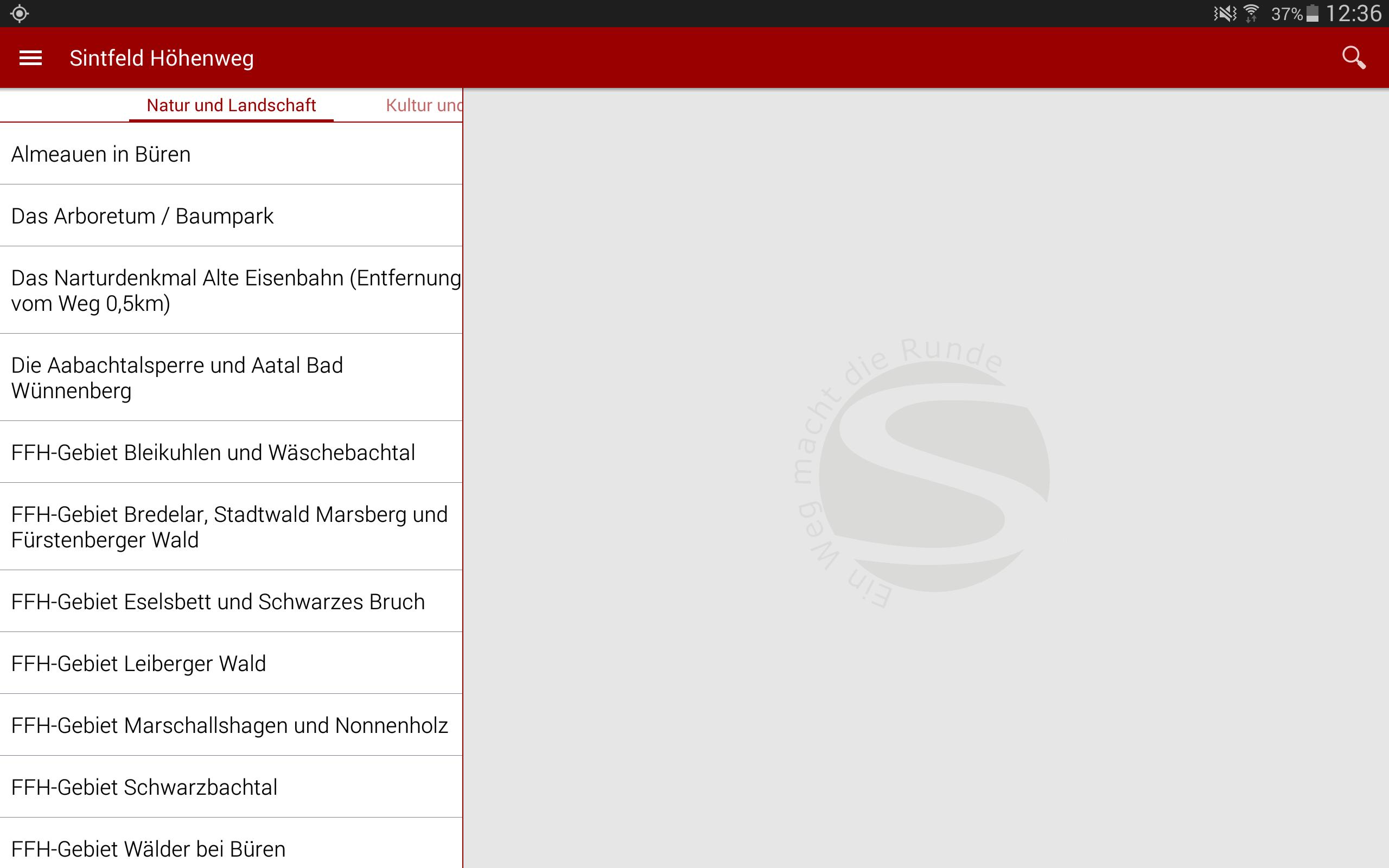Choose FFH-Gebiet Eselsbett und Schwarzes Bruch
The width and height of the screenshot is (1389, 868).
(231, 602)
